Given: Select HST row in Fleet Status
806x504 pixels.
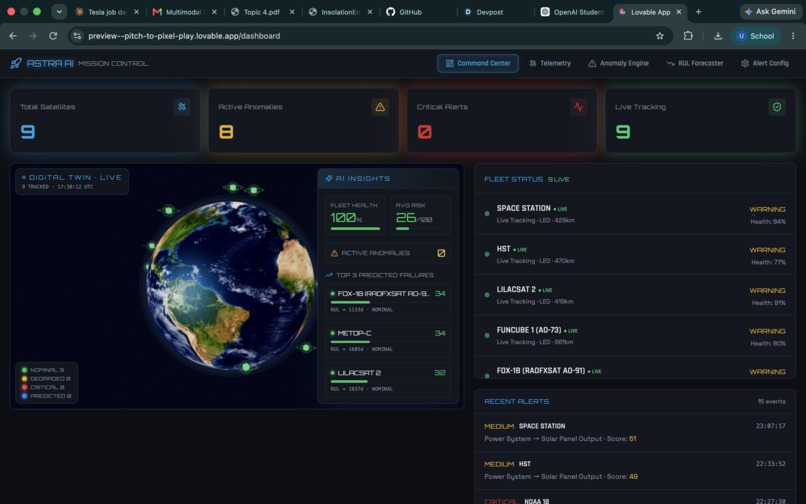Looking at the screenshot, I should pos(635,255).
